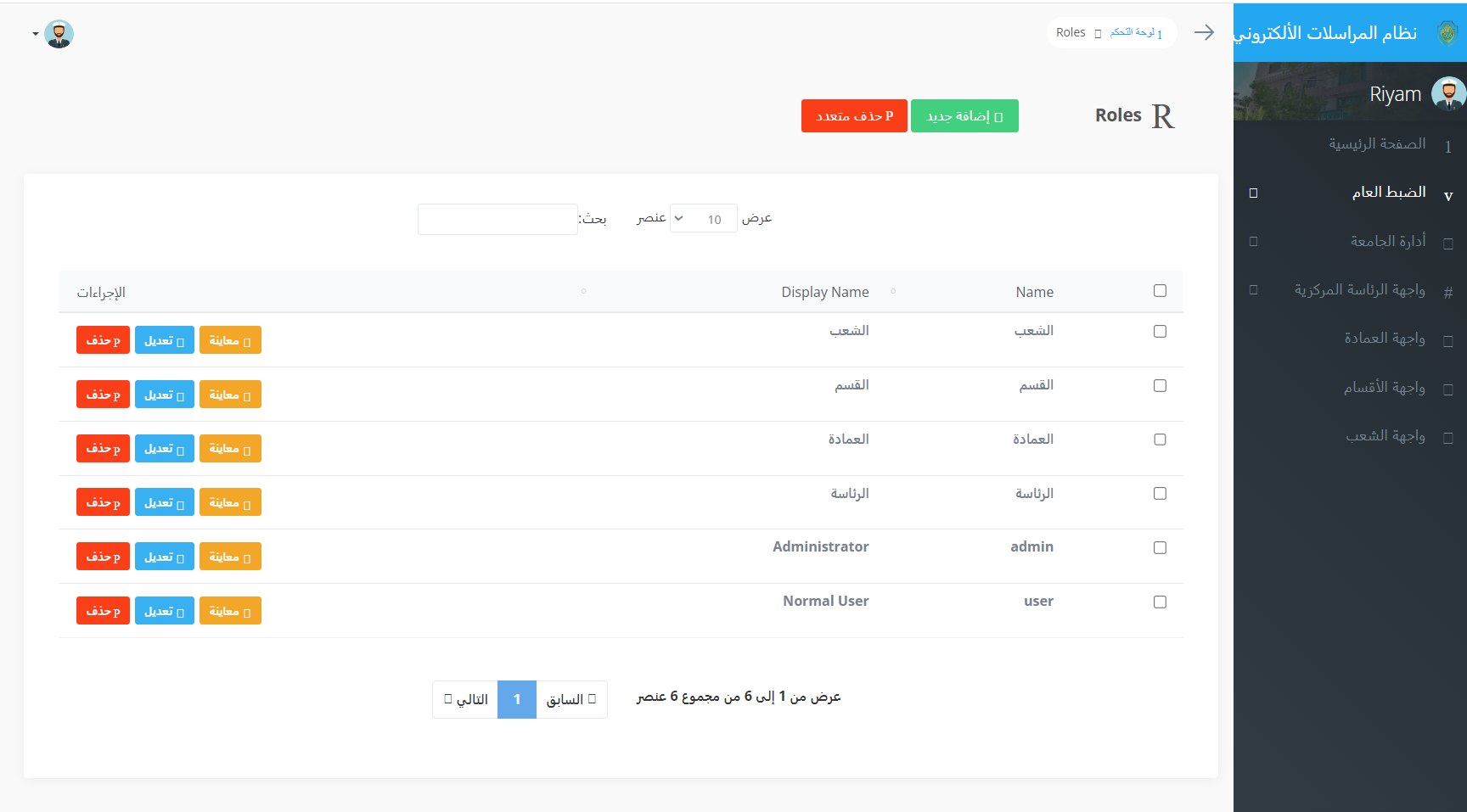Click the sidebar collapse arrow icon
The width and height of the screenshot is (1467, 812).
tap(1204, 32)
